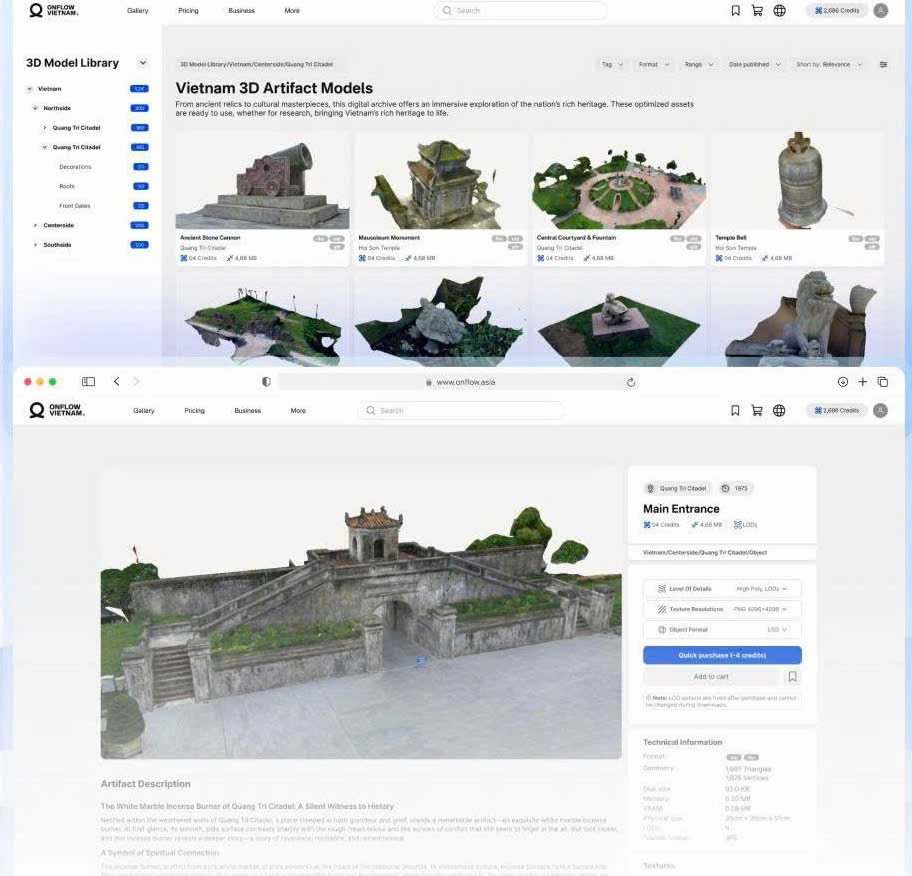Click the Quick purchase button
Screen dimensions: 912x876
pos(722,655)
